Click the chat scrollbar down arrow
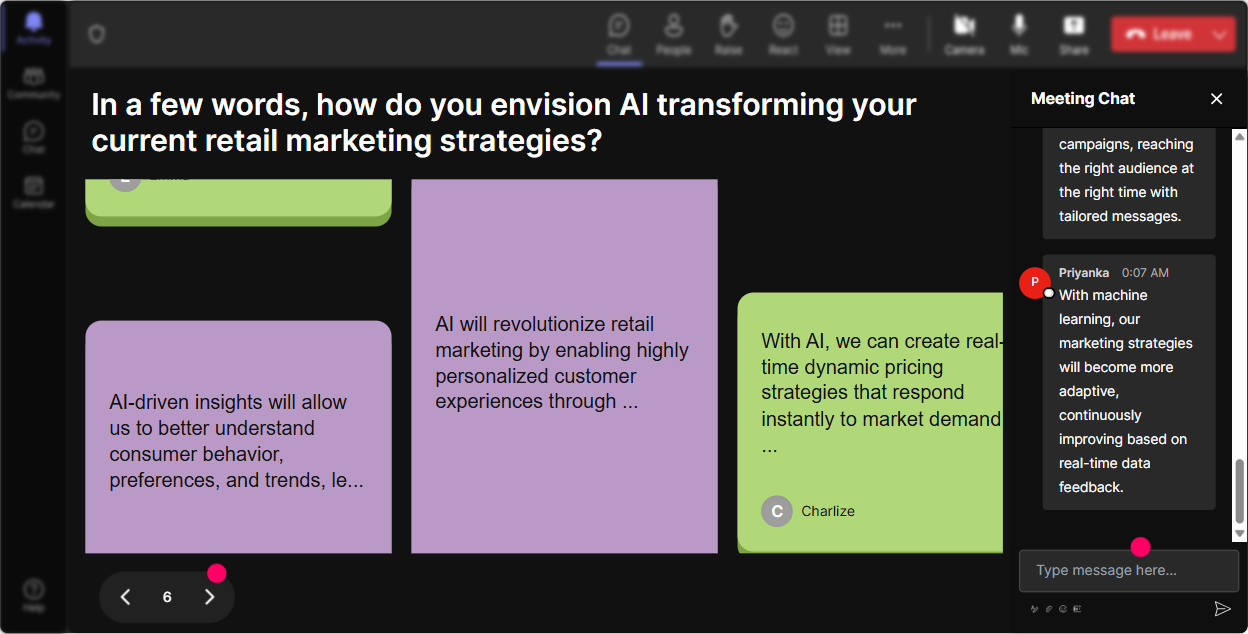The height and width of the screenshot is (634, 1248). (1240, 535)
